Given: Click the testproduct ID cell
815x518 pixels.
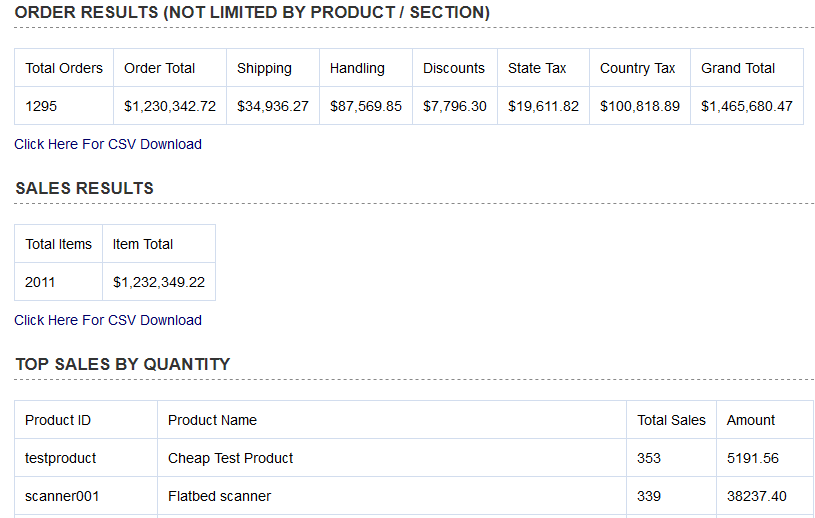Looking at the screenshot, I should (61, 458).
